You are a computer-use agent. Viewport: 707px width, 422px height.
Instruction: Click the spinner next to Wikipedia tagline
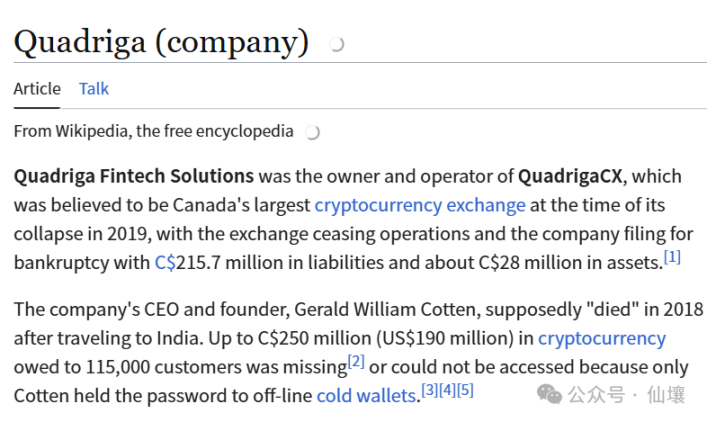pos(312,133)
